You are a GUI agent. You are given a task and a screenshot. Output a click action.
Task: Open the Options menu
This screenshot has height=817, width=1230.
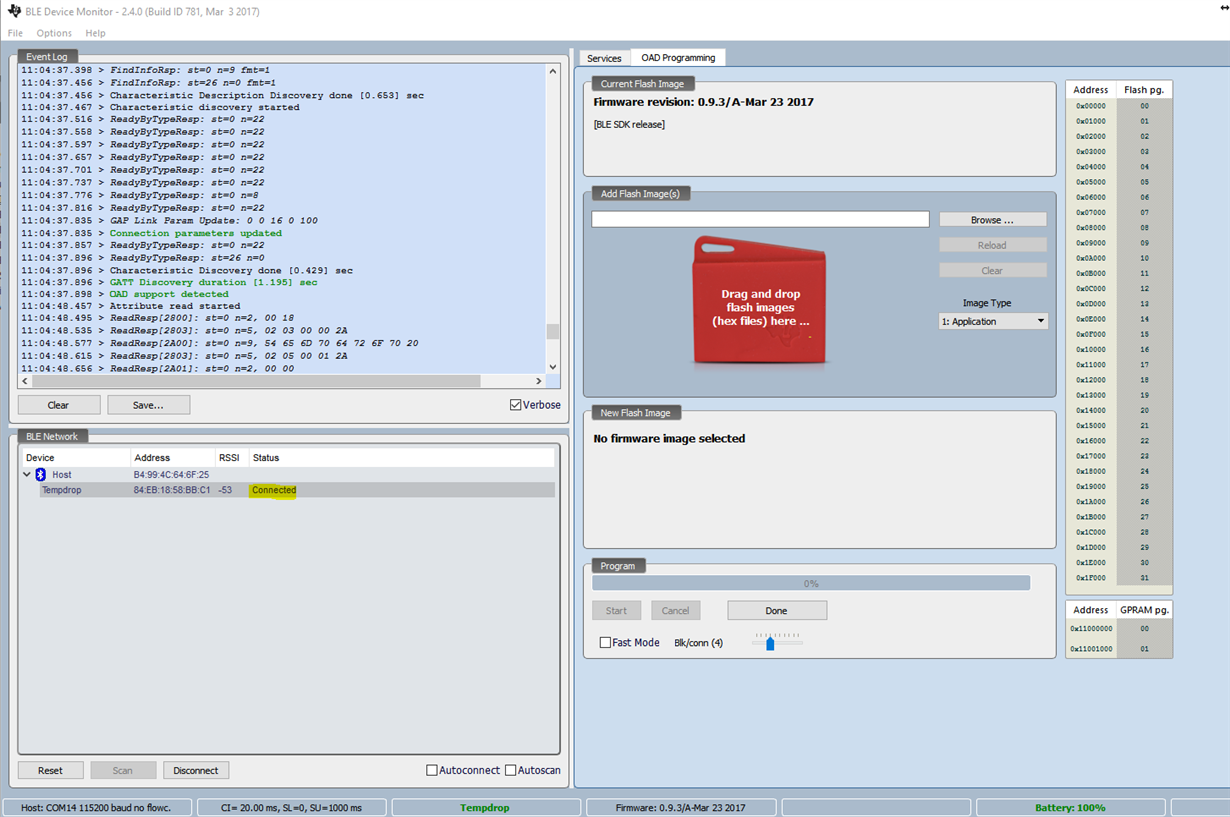(x=54, y=33)
